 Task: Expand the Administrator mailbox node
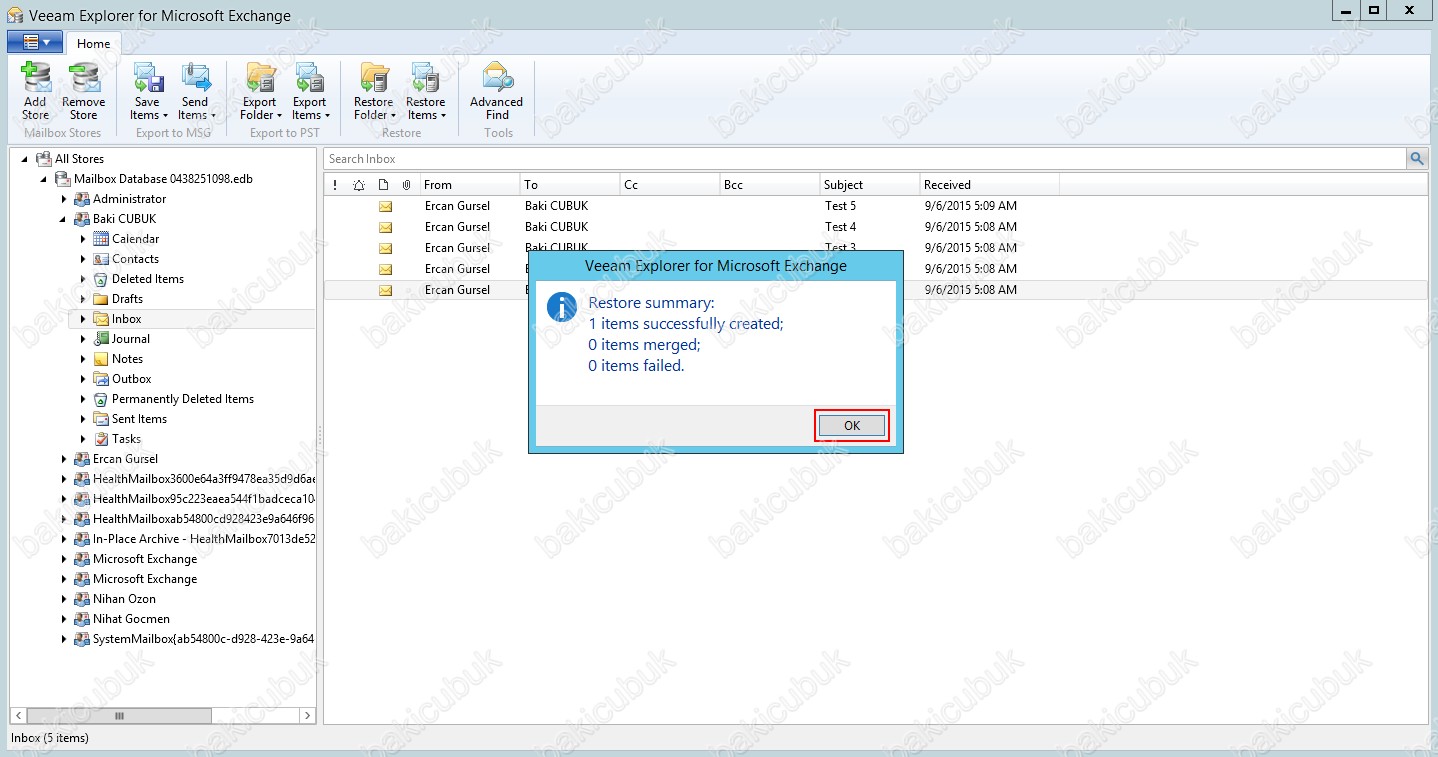[x=64, y=199]
